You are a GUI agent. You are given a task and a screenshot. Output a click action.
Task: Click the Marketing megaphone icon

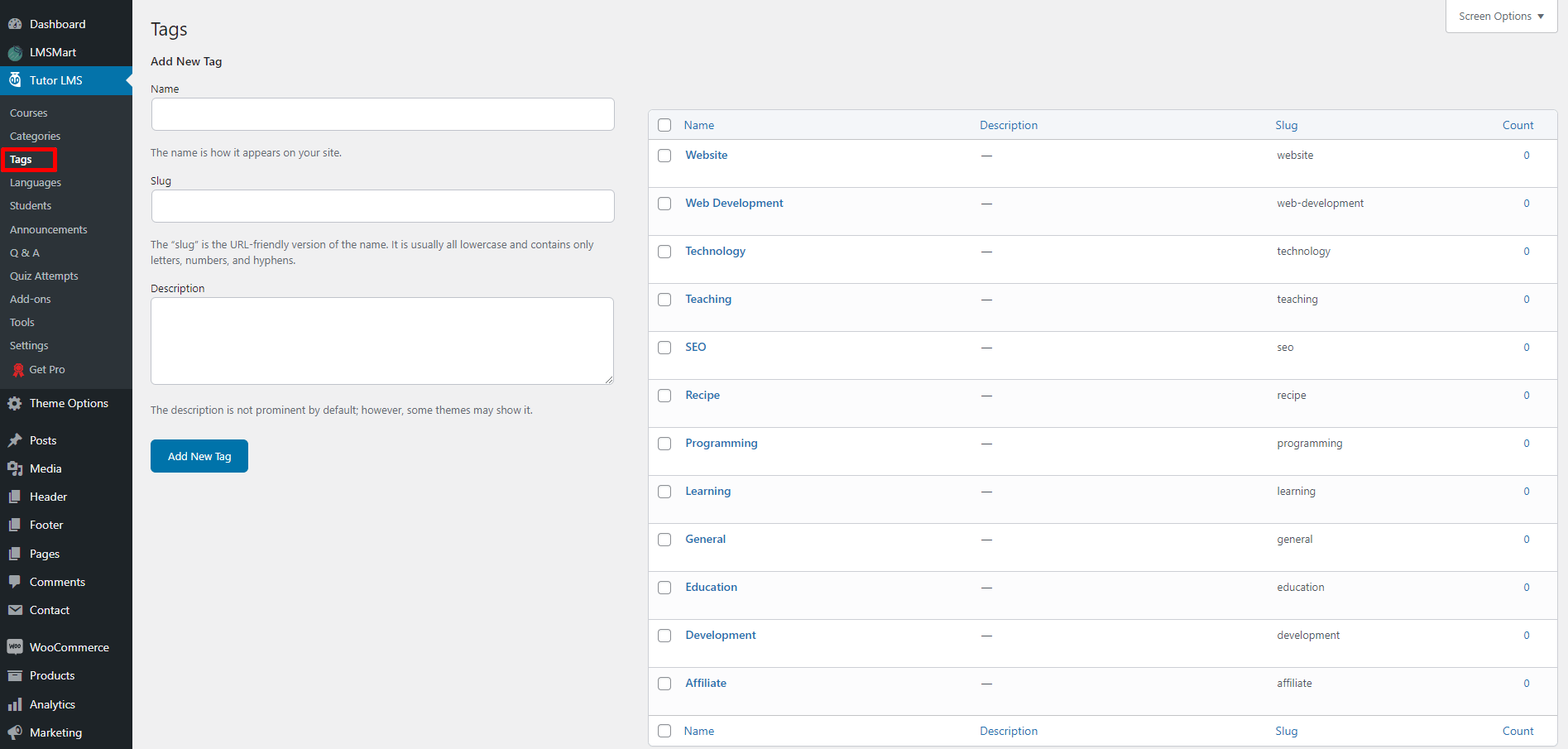click(15, 732)
